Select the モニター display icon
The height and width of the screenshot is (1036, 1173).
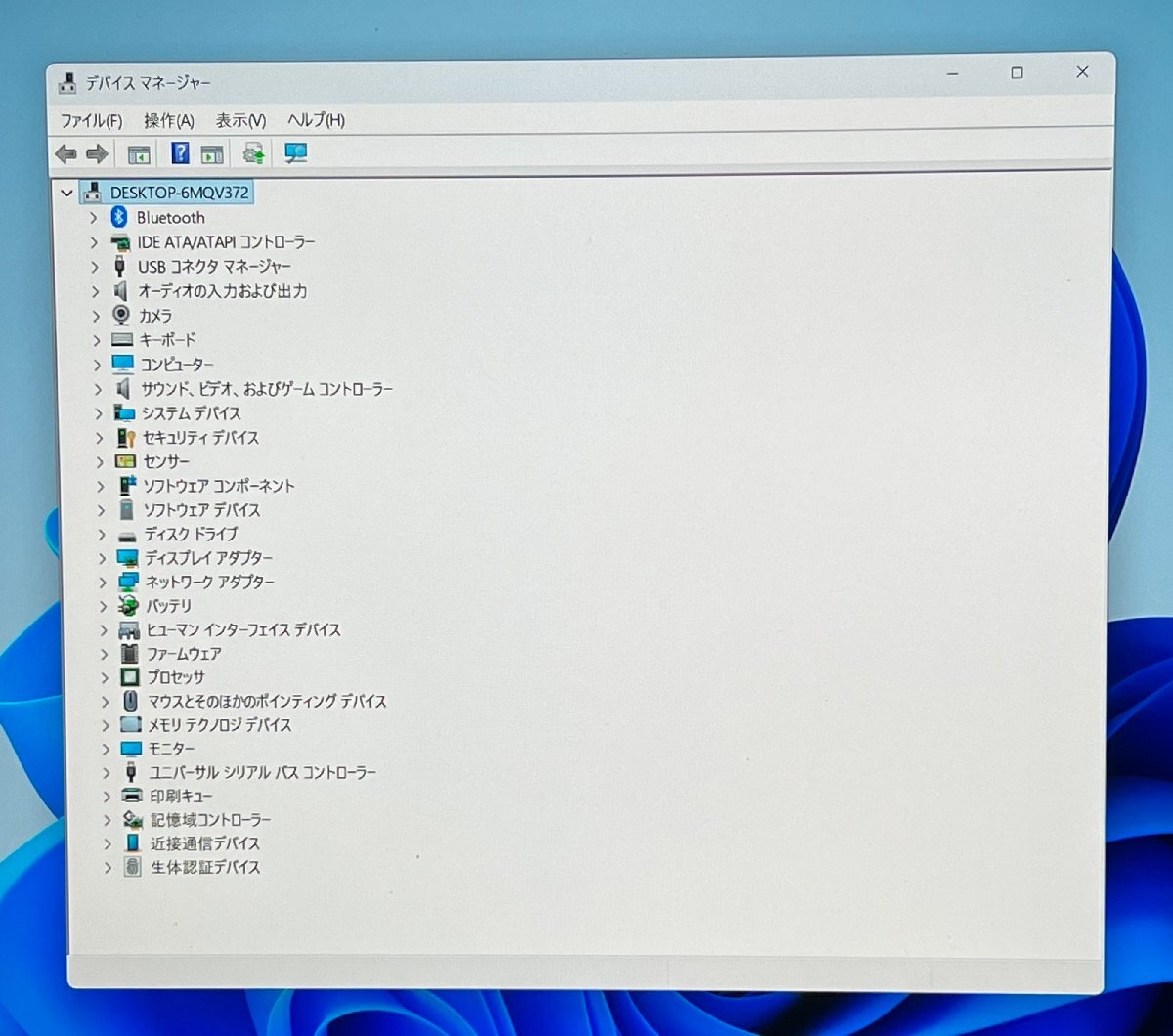click(x=131, y=749)
